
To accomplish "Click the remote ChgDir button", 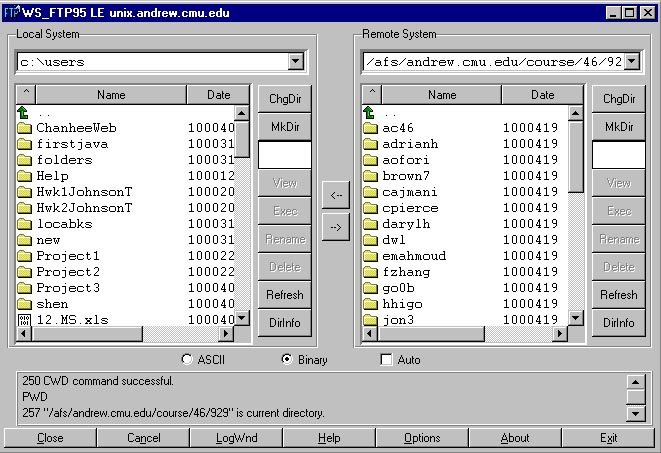I will click(x=618, y=99).
